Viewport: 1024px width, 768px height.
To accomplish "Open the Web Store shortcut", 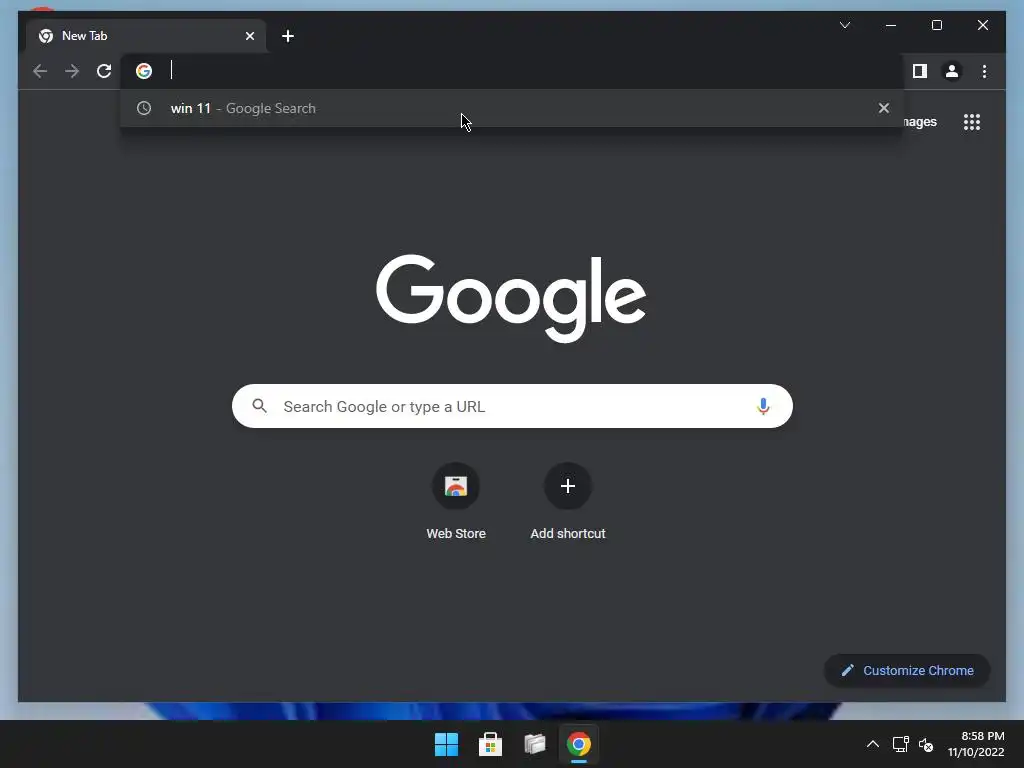I will tap(456, 502).
